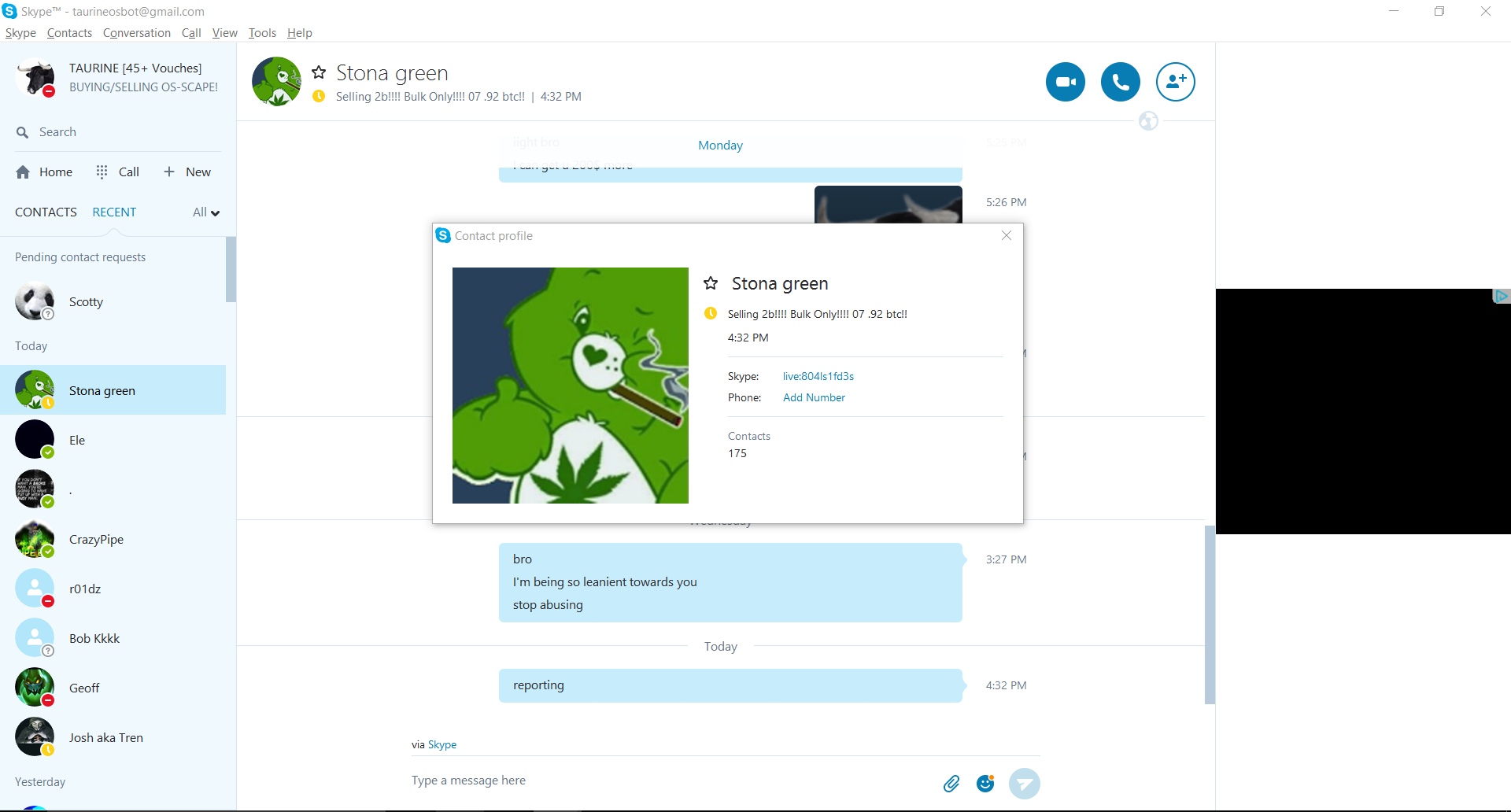The width and height of the screenshot is (1511, 812).
Task: Select the Stona green conversation in the sidebar
Action: coord(113,390)
